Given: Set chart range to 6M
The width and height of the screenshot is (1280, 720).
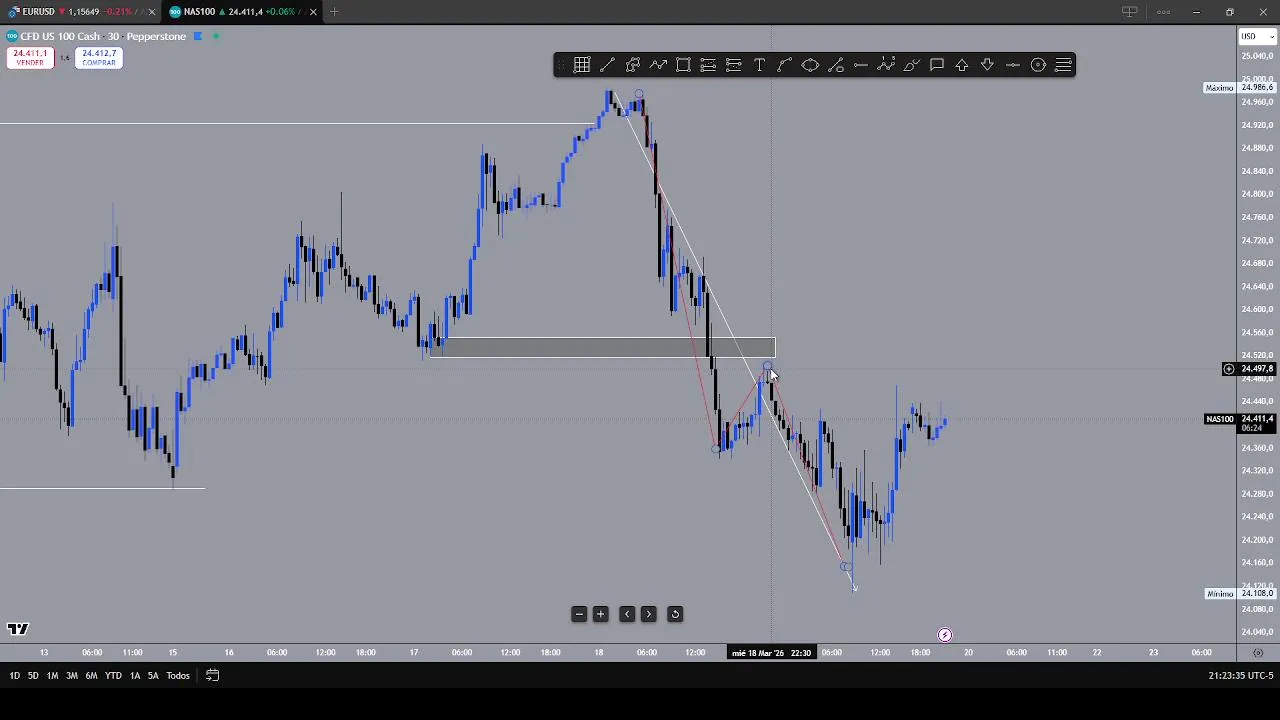Looking at the screenshot, I should (x=91, y=676).
